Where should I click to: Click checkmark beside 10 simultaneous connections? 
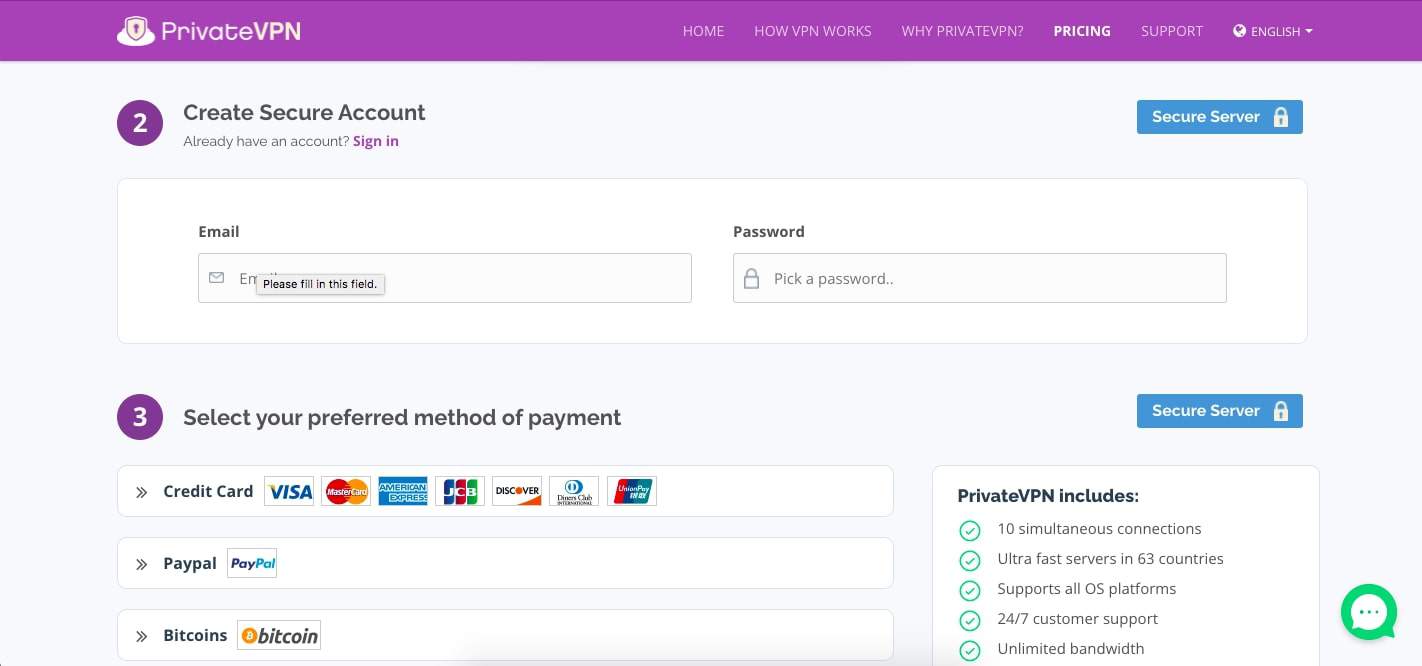[969, 530]
